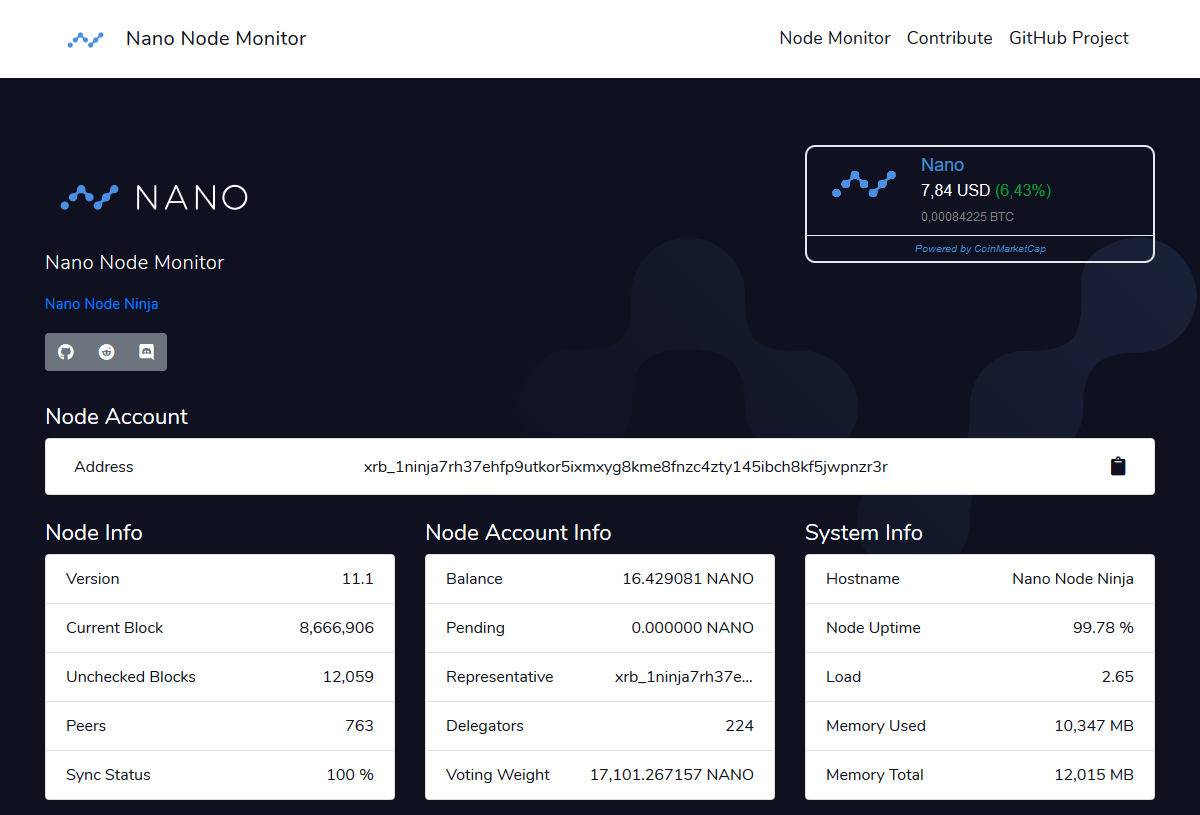Click the Current Block value 8,666,906
The width and height of the screenshot is (1200, 815).
click(337, 628)
